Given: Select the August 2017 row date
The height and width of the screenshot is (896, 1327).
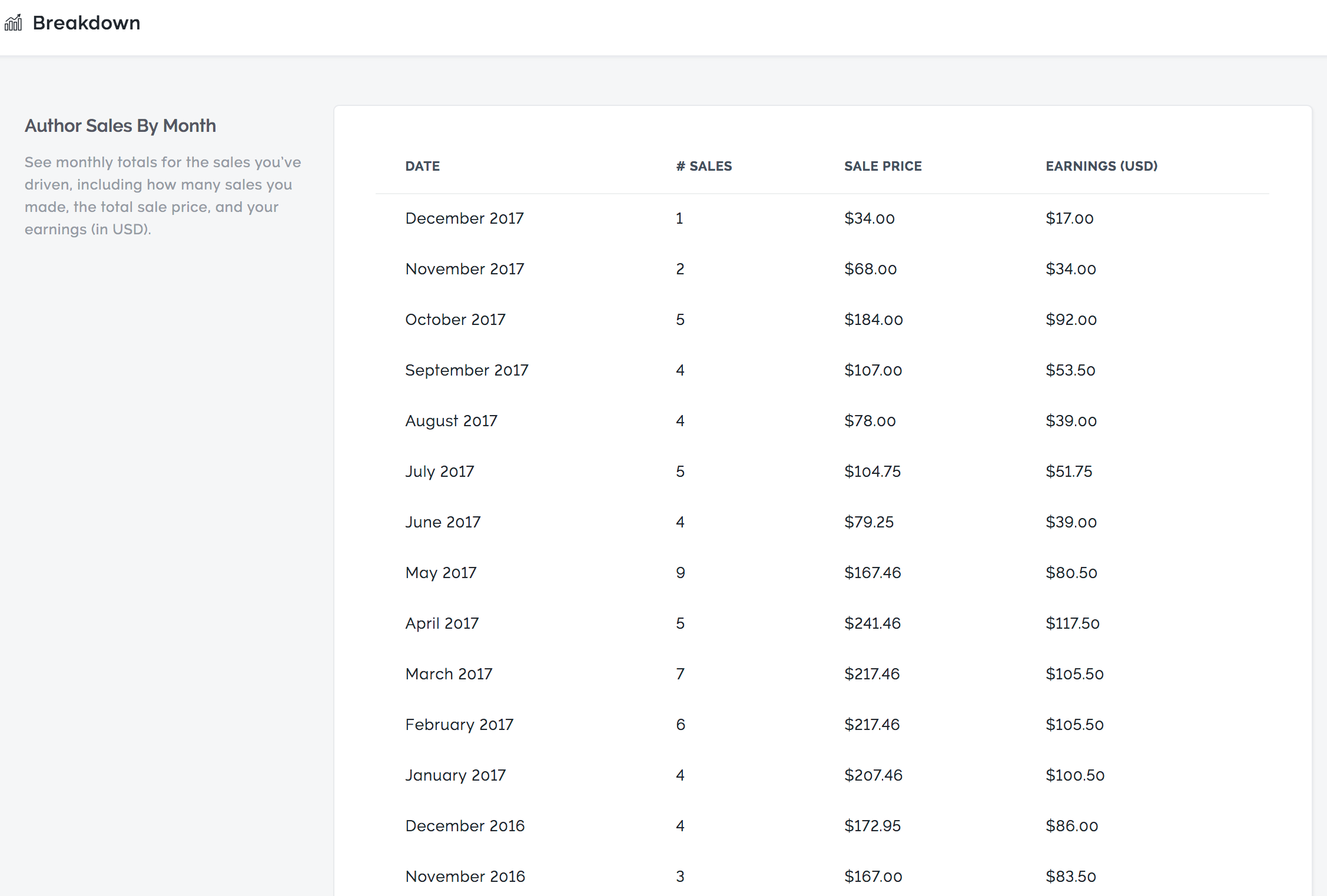Looking at the screenshot, I should pos(452,421).
